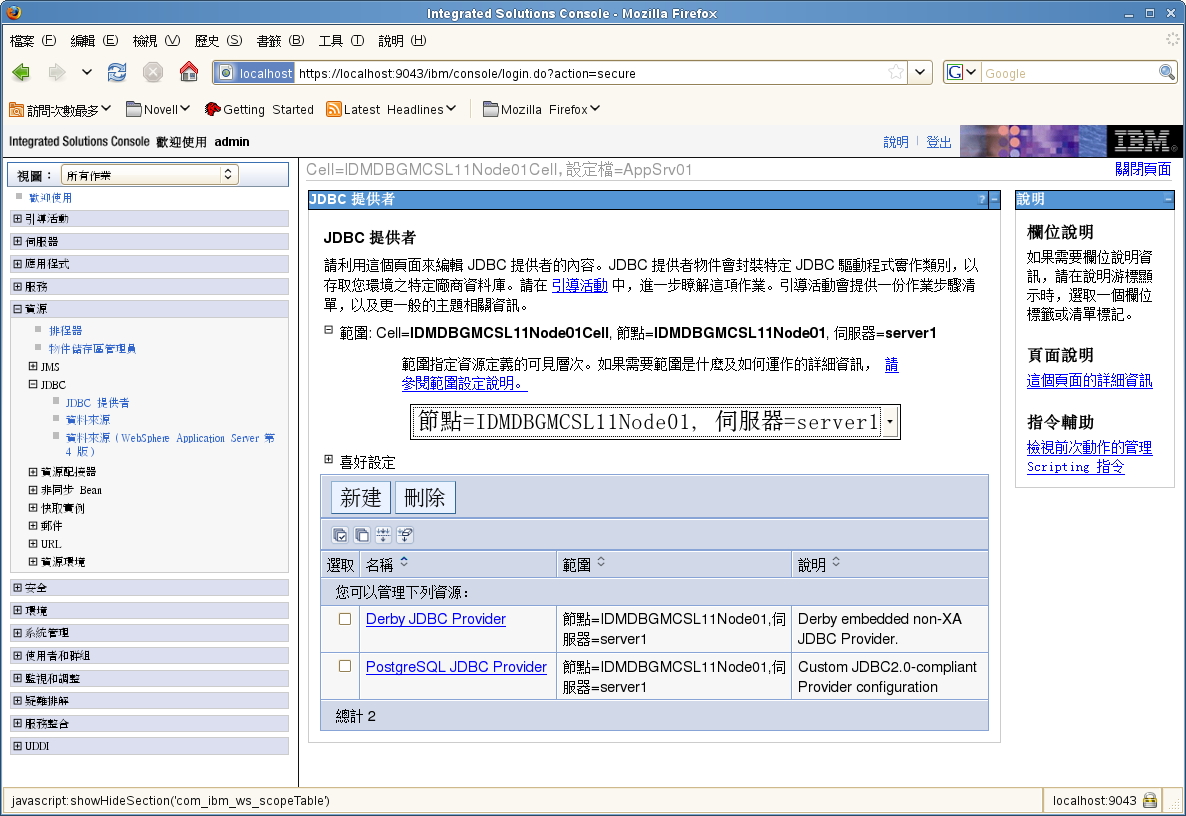Minimize the 說明 help portlet
Viewport: 1186px width, 816px height.
pyautogui.click(x=1168, y=200)
